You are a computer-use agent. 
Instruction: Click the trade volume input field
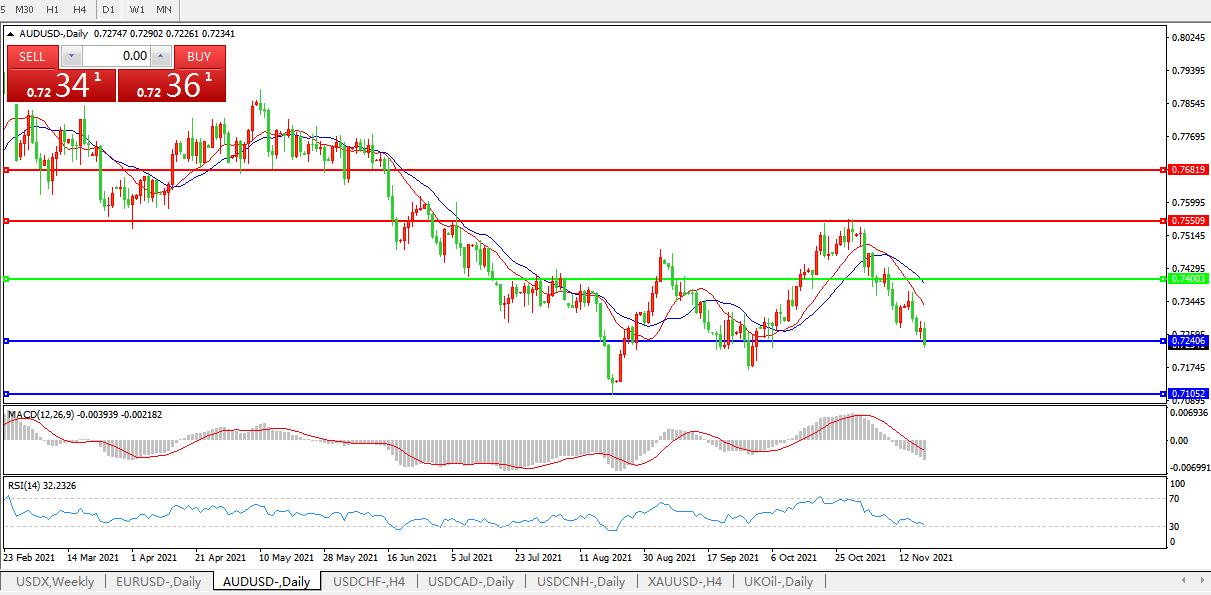(x=115, y=56)
